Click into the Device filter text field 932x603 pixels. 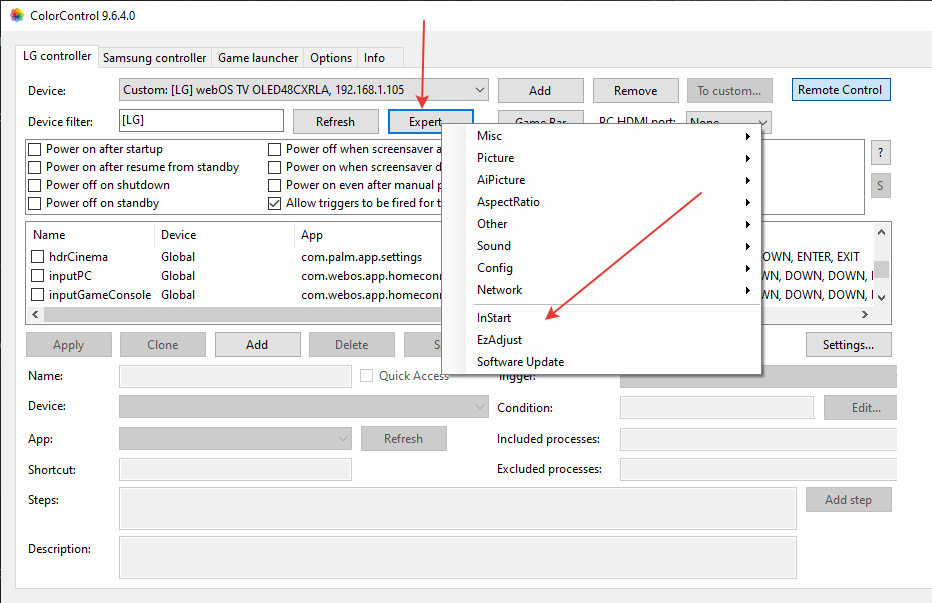[x=200, y=121]
